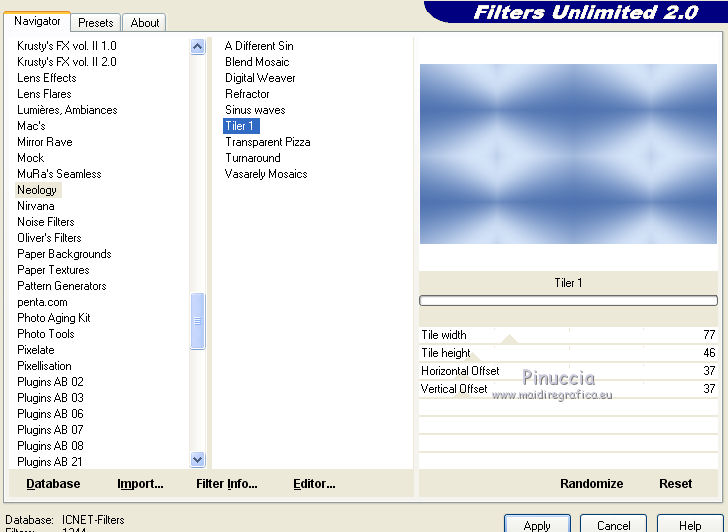728x532 pixels.
Task: Choose the Transparent Pizza filter
Action: [267, 142]
